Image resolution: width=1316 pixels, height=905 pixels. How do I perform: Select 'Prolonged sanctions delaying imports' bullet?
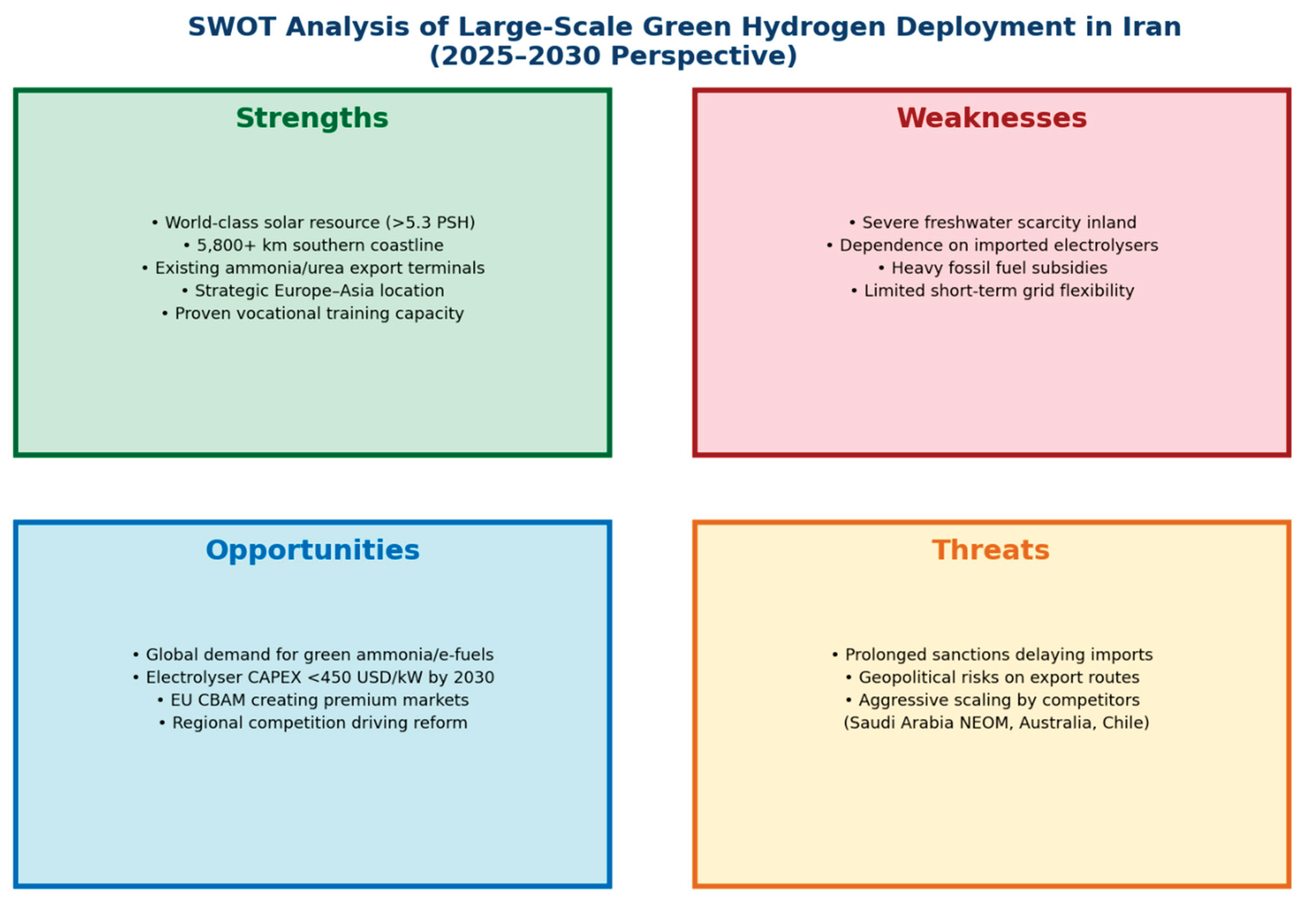coord(992,654)
